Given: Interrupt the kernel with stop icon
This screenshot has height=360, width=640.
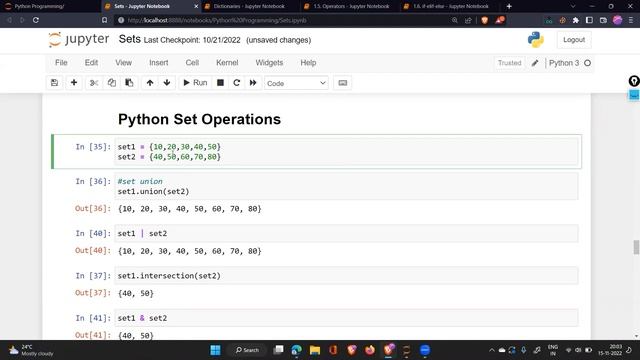Looking at the screenshot, I should pos(220,83).
